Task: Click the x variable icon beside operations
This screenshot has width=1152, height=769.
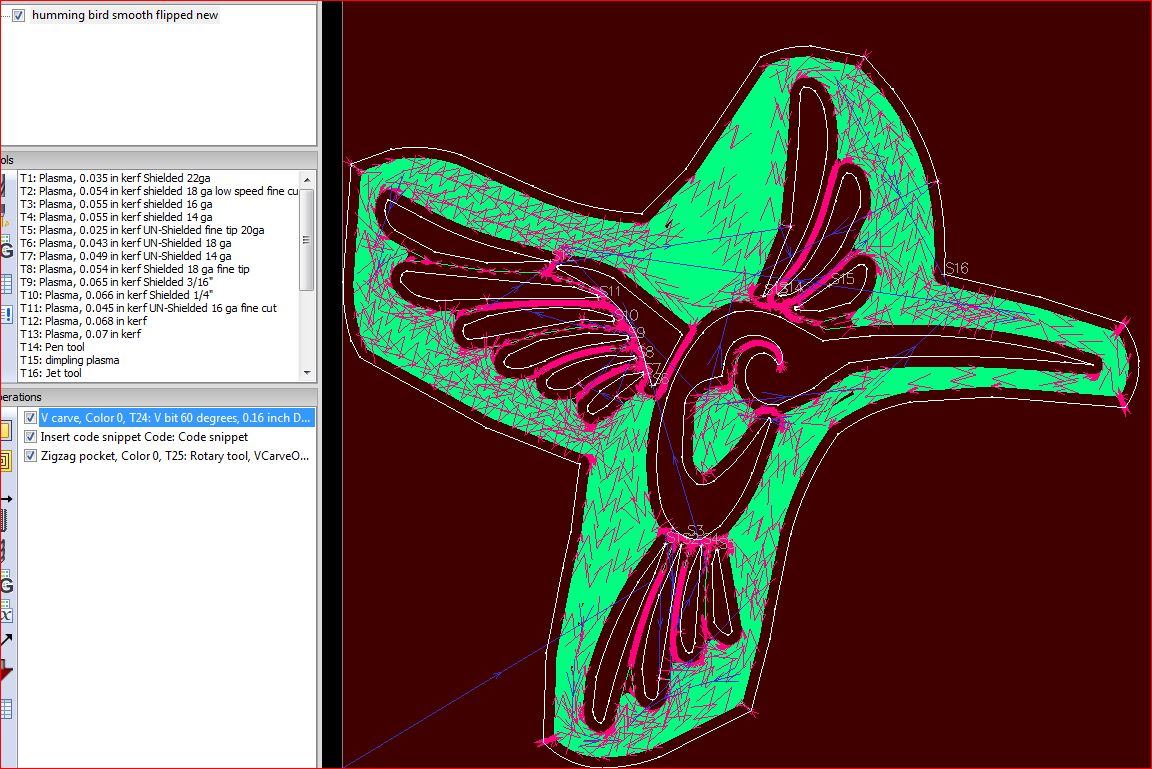Action: (5, 614)
